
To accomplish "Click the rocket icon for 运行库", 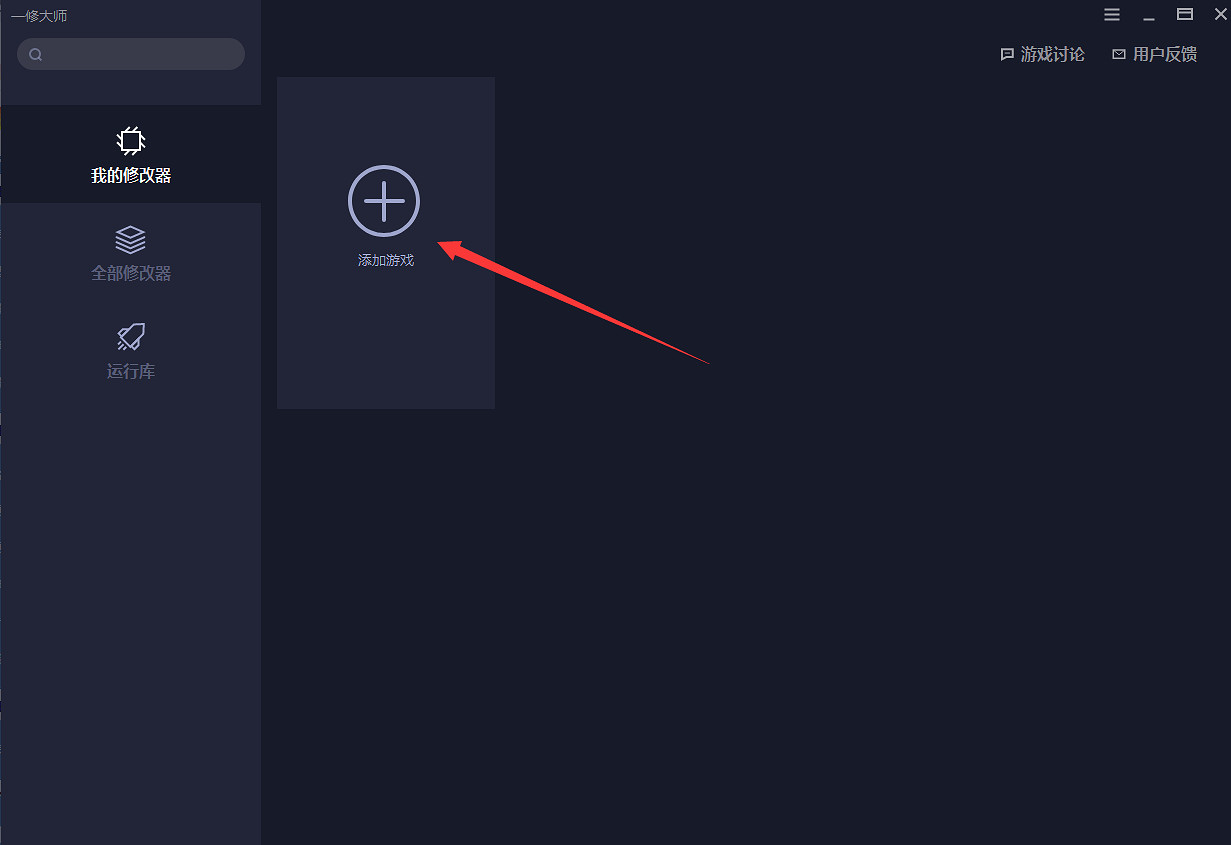I will click(x=131, y=337).
